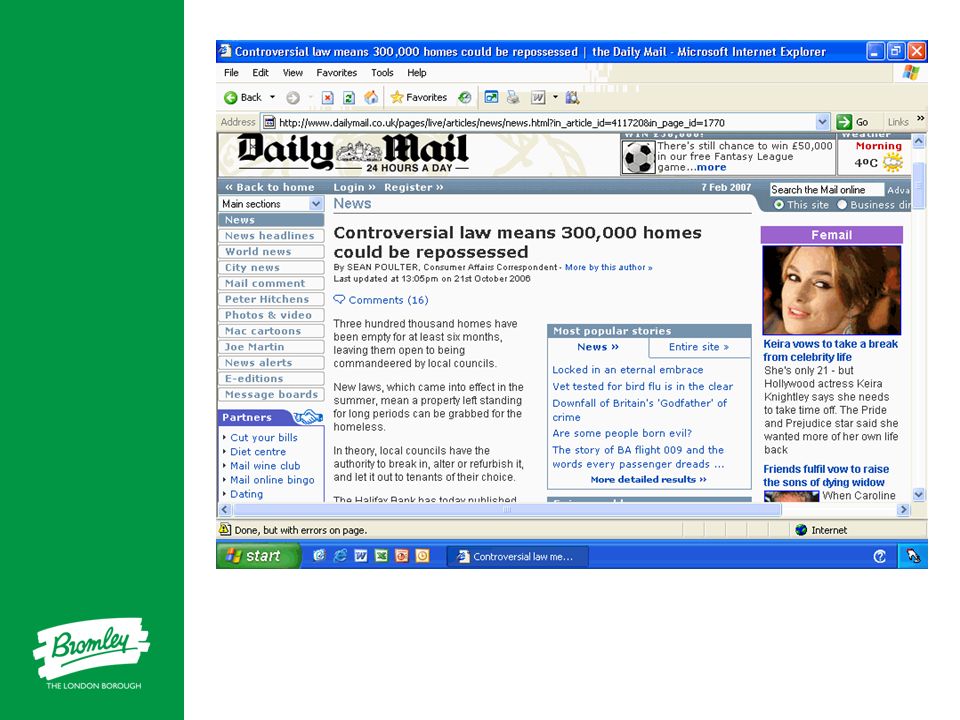This screenshot has height=720, width=960.
Task: Open the Home page icon
Action: tap(371, 97)
